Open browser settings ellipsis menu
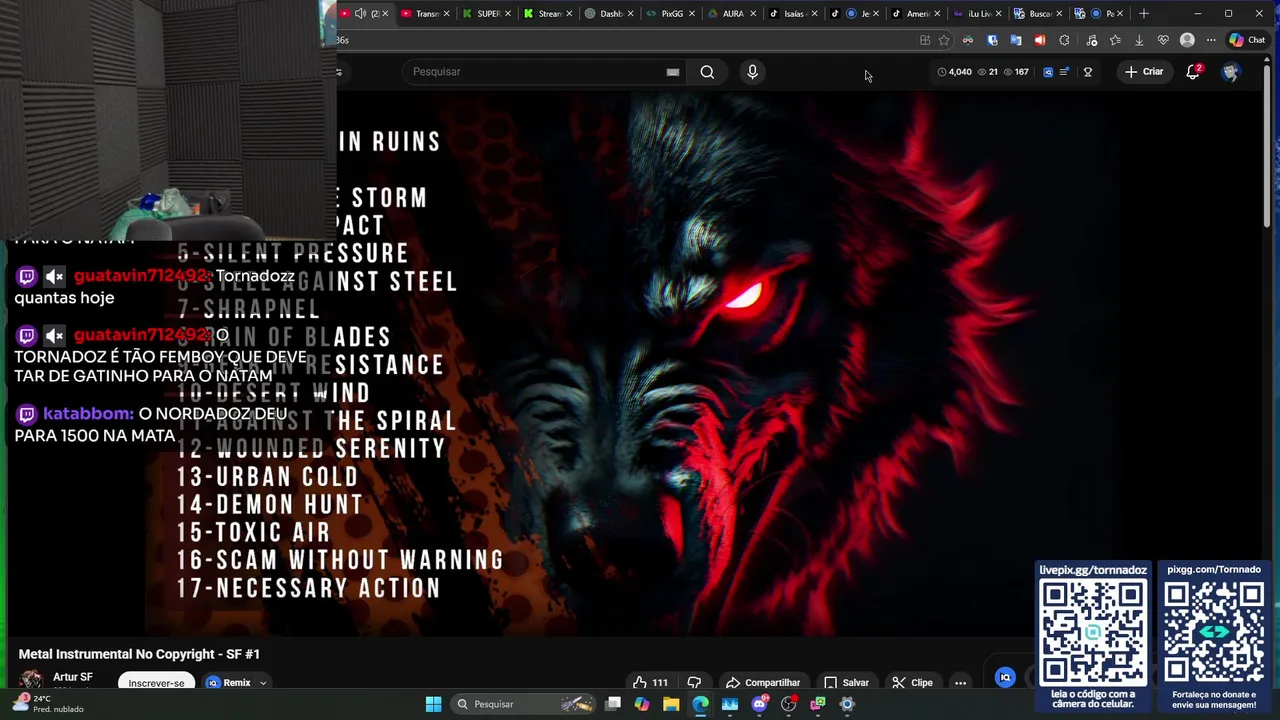Screen dimensions: 1280x720 tap(1211, 40)
